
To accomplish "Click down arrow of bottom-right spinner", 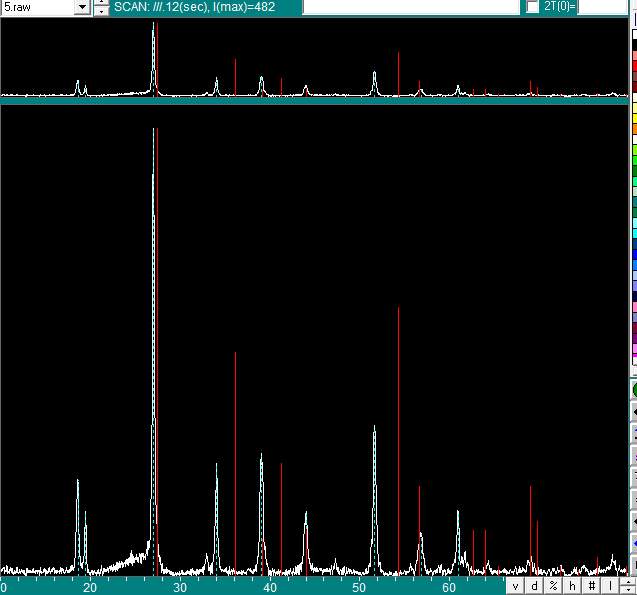I will point(628,591).
